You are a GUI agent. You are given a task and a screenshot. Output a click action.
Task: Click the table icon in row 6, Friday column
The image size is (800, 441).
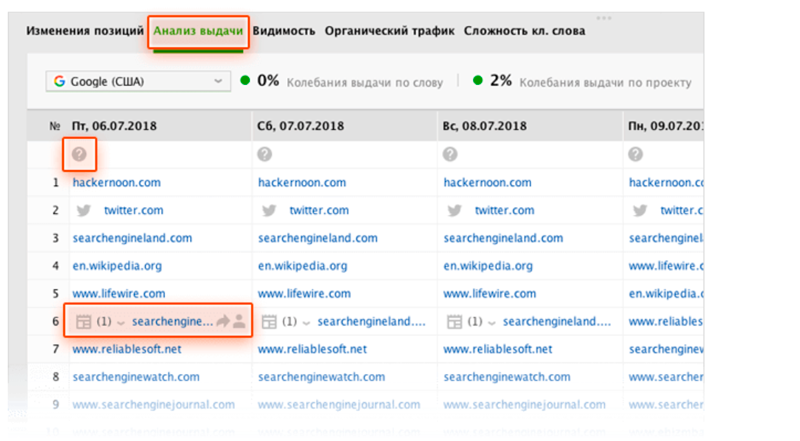[83, 322]
